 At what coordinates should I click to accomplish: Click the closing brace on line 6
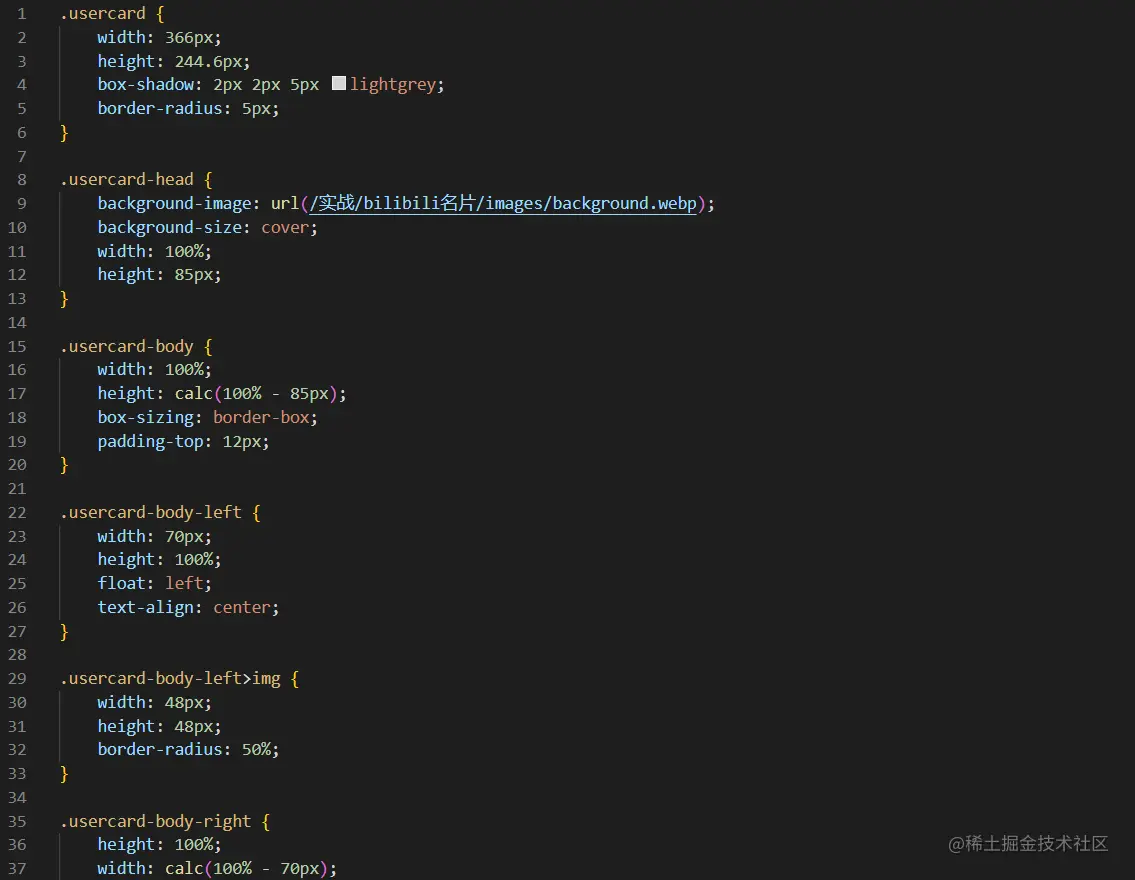pyautogui.click(x=64, y=132)
